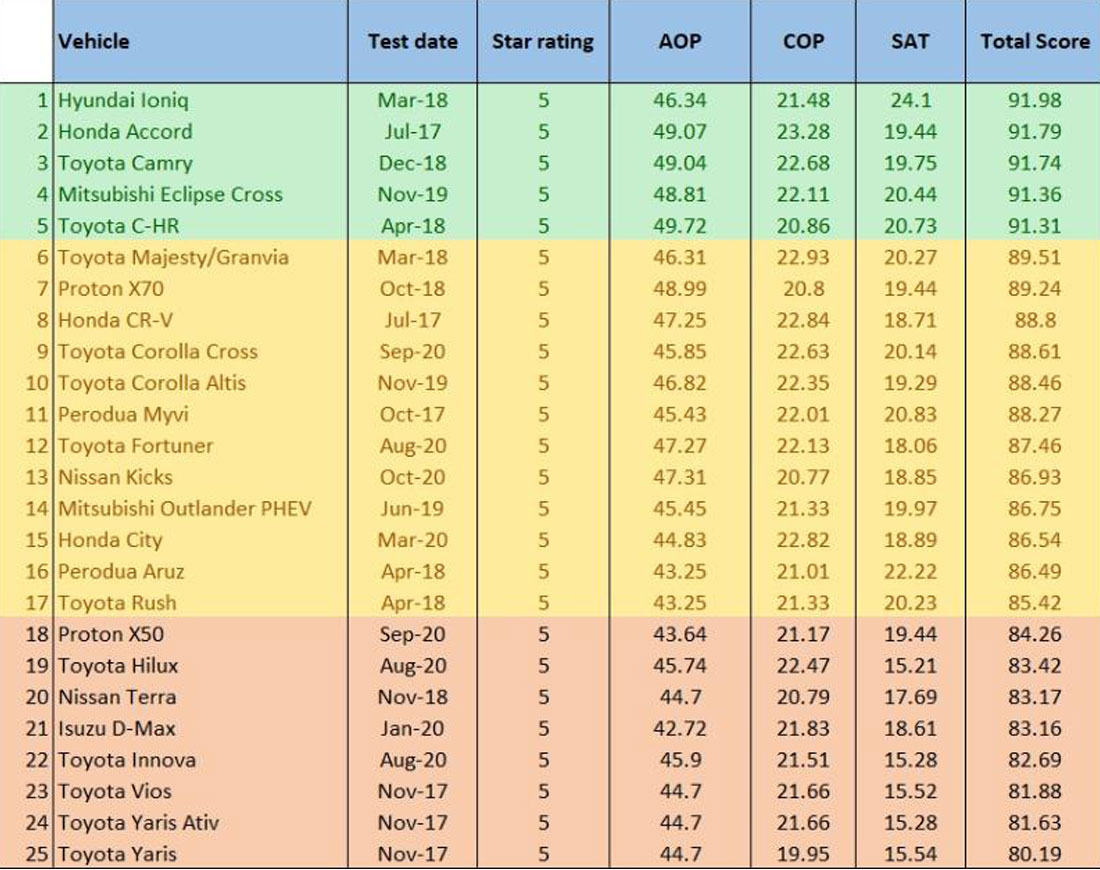Viewport: 1100px width, 870px height.
Task: Click total score 91.98 for Hyundai Ioniq
Action: pos(1035,100)
